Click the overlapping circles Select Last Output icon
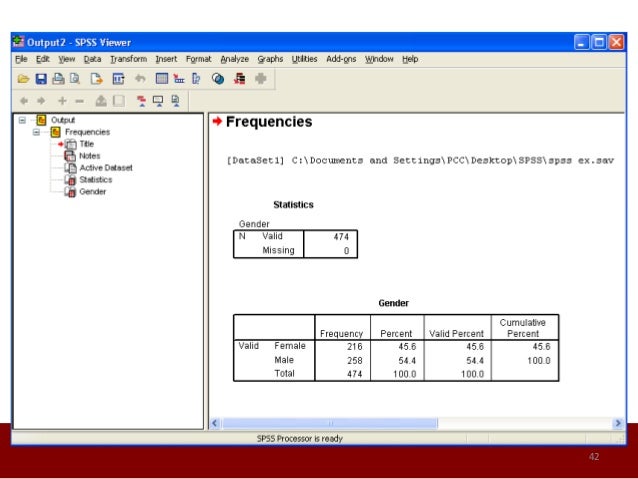 (x=218, y=78)
